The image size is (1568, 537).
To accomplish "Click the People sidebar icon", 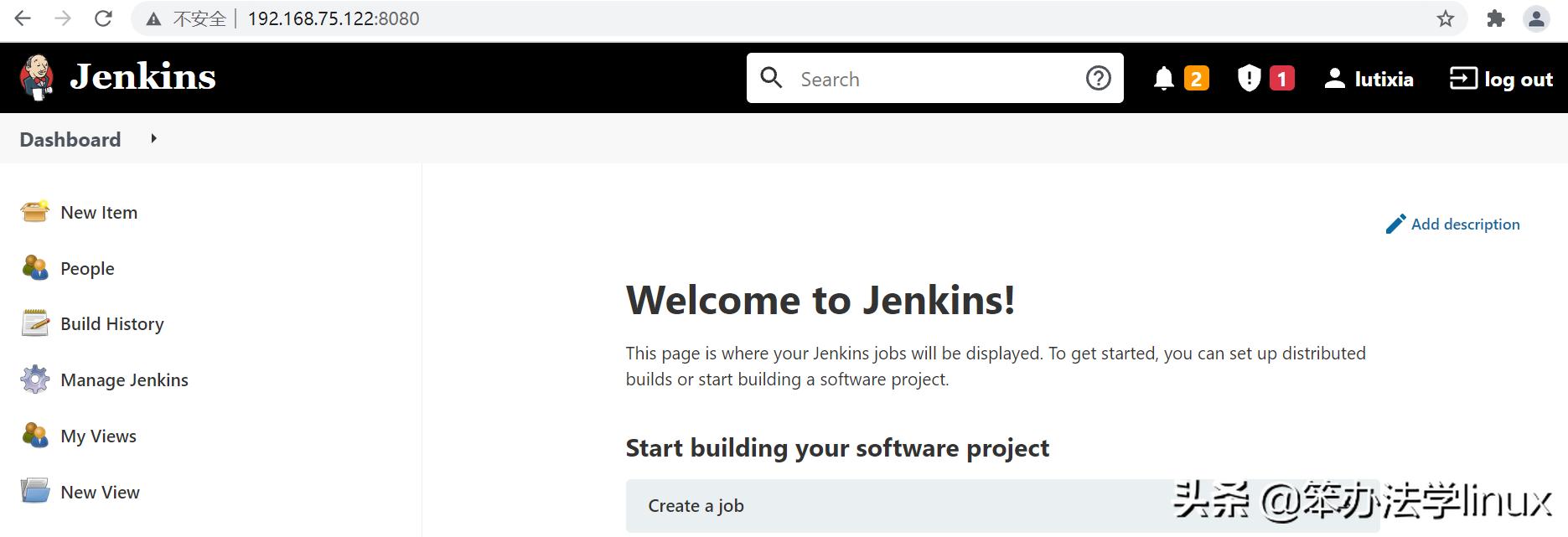I will 34,267.
